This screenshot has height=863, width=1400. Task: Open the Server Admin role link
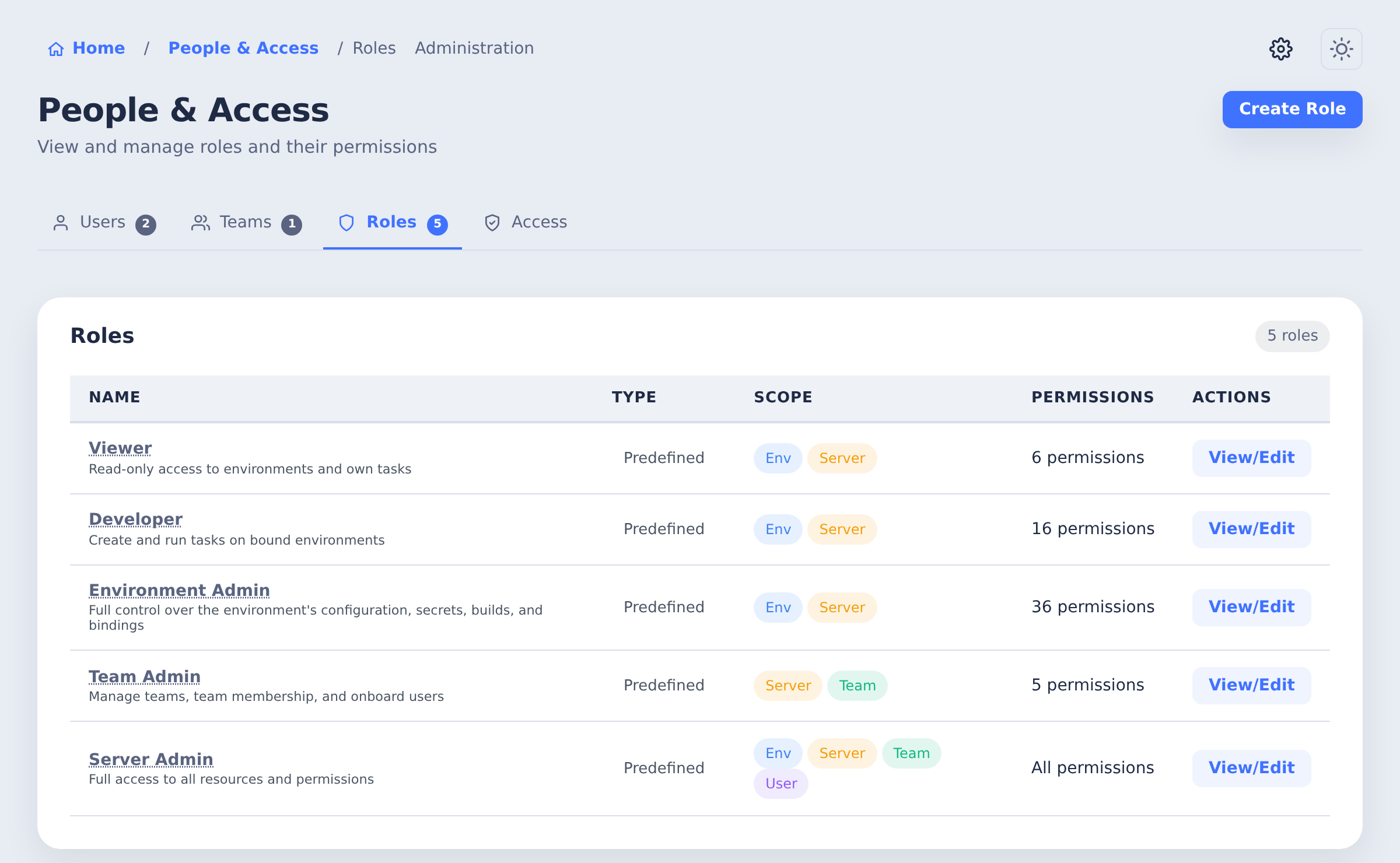tap(151, 760)
